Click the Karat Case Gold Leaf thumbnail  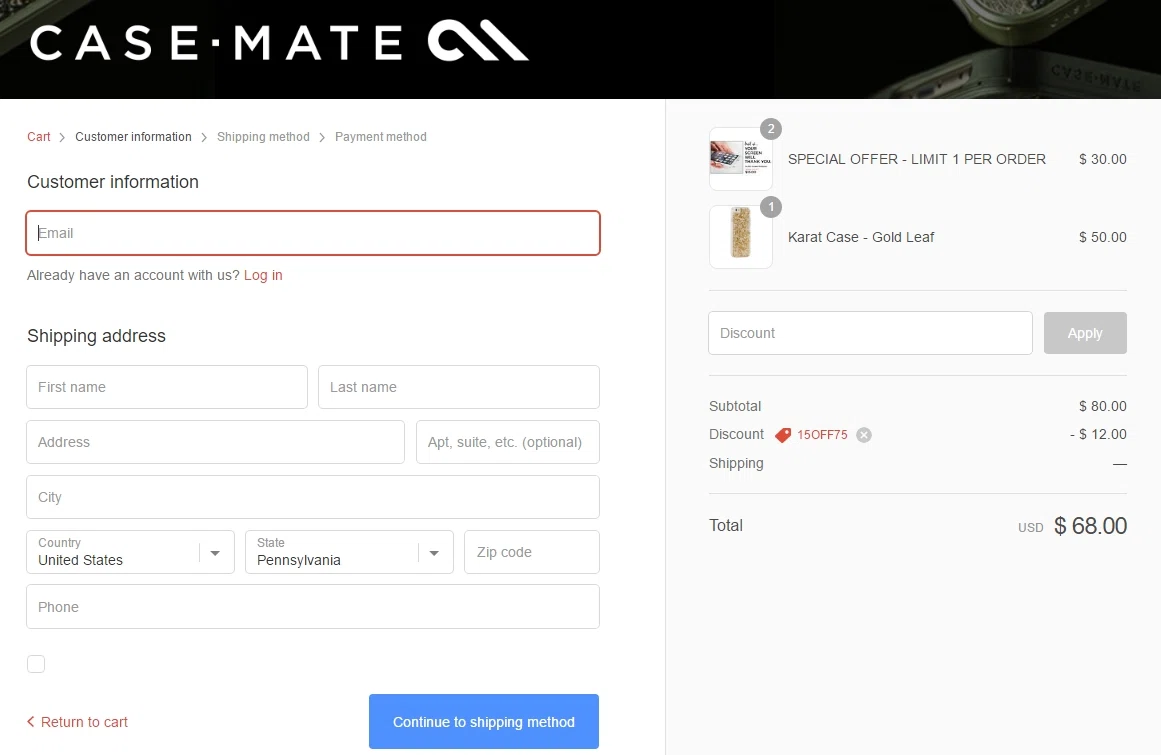click(x=740, y=237)
